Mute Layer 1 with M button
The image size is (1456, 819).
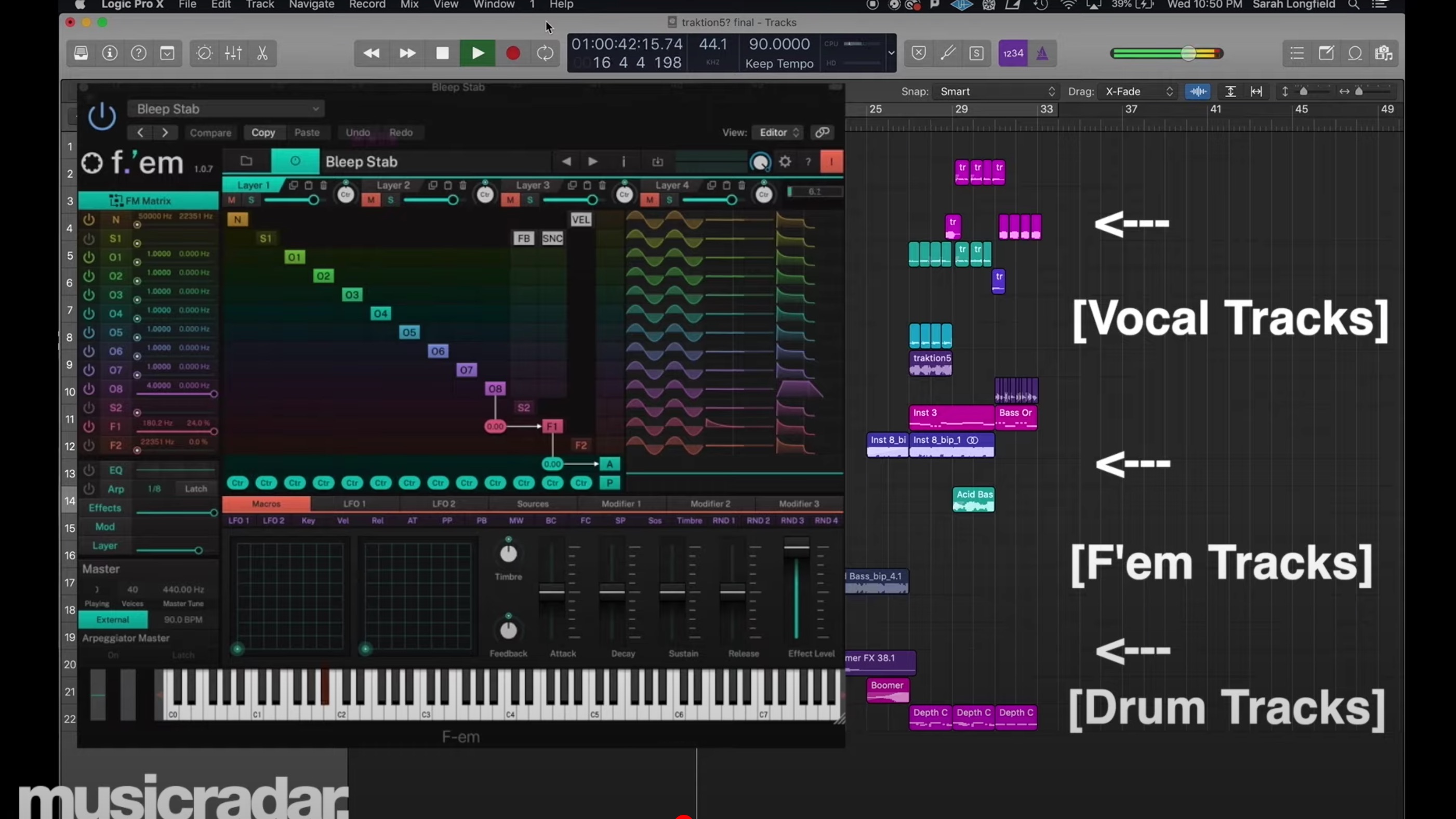click(x=231, y=200)
